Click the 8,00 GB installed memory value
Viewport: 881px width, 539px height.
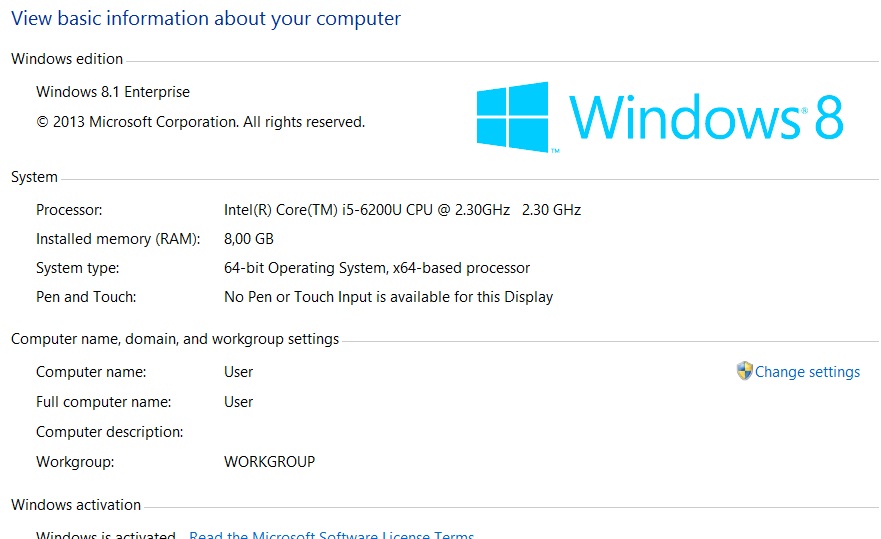pos(249,239)
